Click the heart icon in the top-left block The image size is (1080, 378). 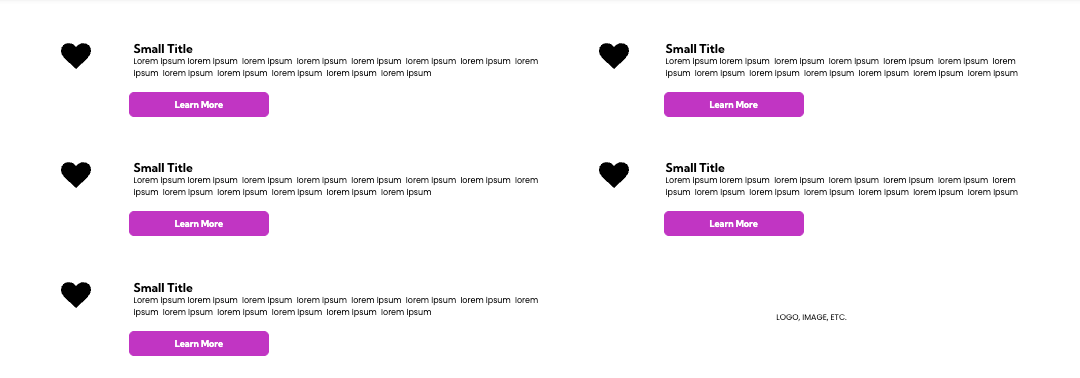[76, 56]
